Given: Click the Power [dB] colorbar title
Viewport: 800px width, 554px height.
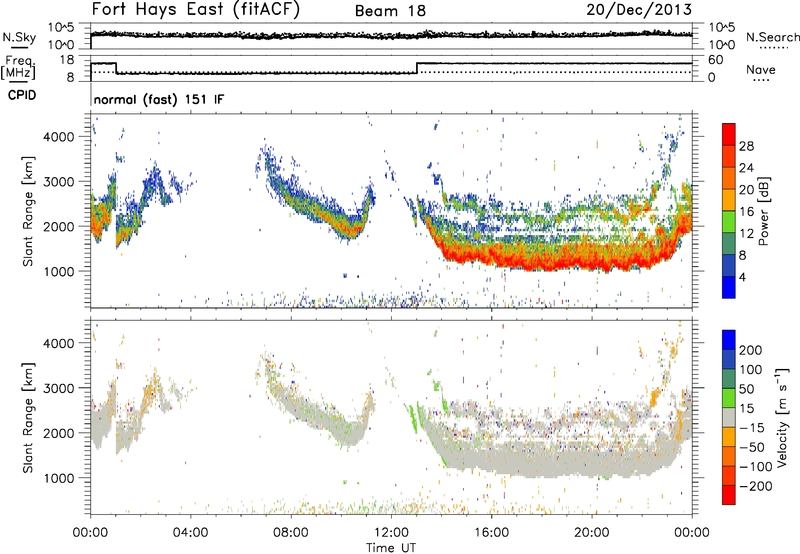Looking at the screenshot, I should [x=764, y=211].
